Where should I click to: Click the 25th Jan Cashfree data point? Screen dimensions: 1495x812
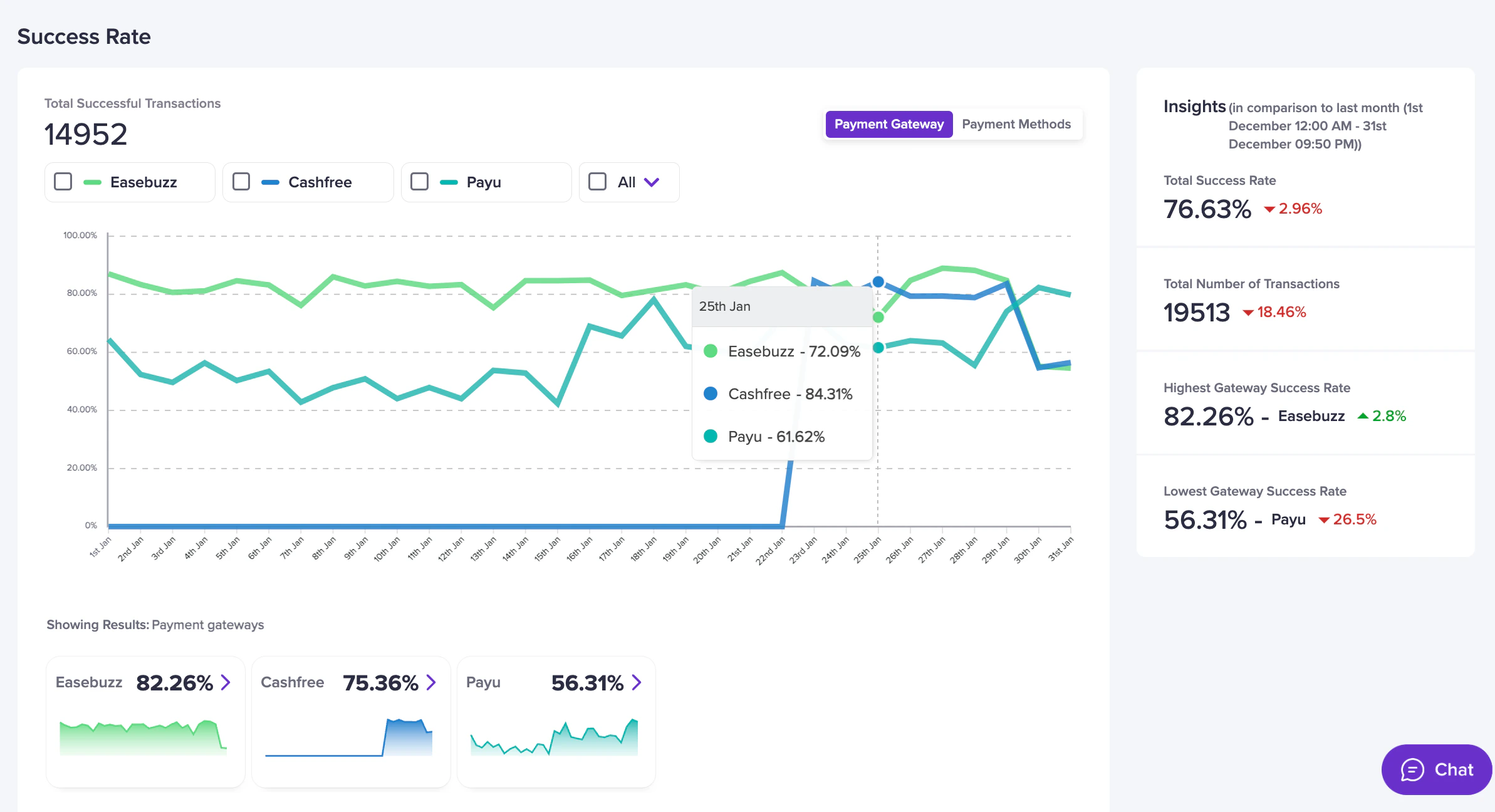tap(878, 282)
